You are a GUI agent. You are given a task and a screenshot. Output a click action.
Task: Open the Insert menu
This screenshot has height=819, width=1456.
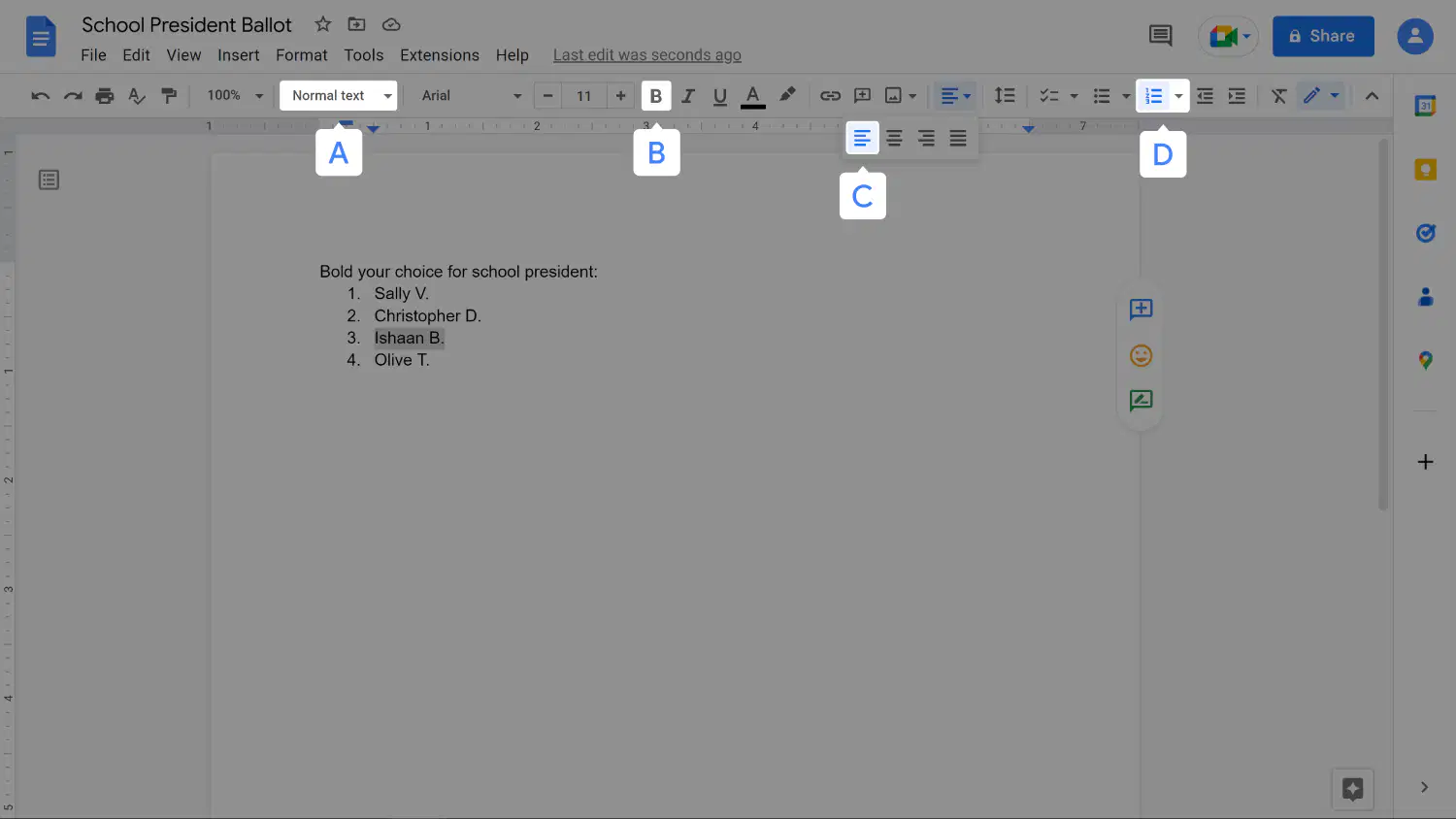(238, 55)
